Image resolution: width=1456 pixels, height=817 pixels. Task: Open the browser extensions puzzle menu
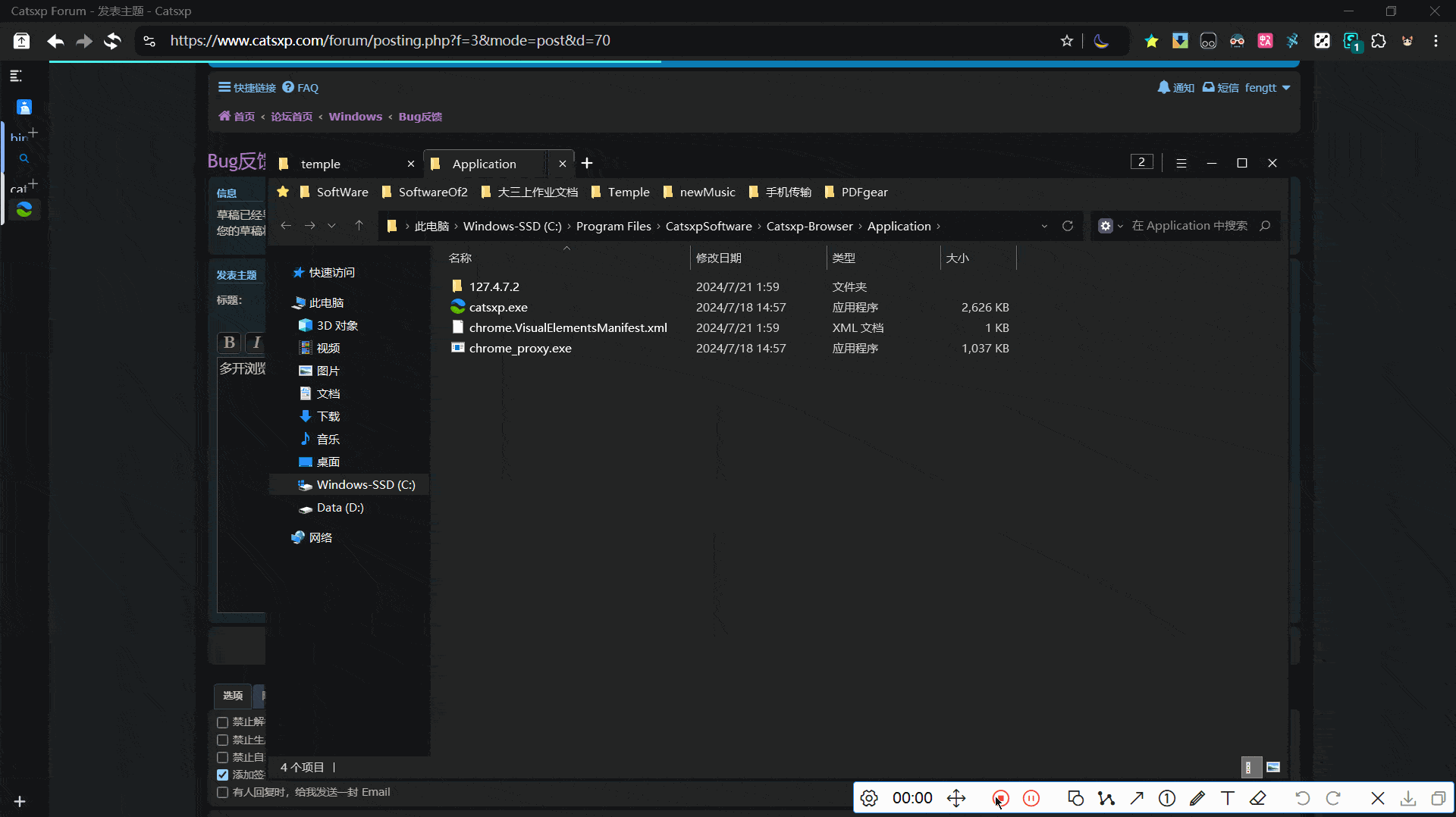pyautogui.click(x=1379, y=41)
